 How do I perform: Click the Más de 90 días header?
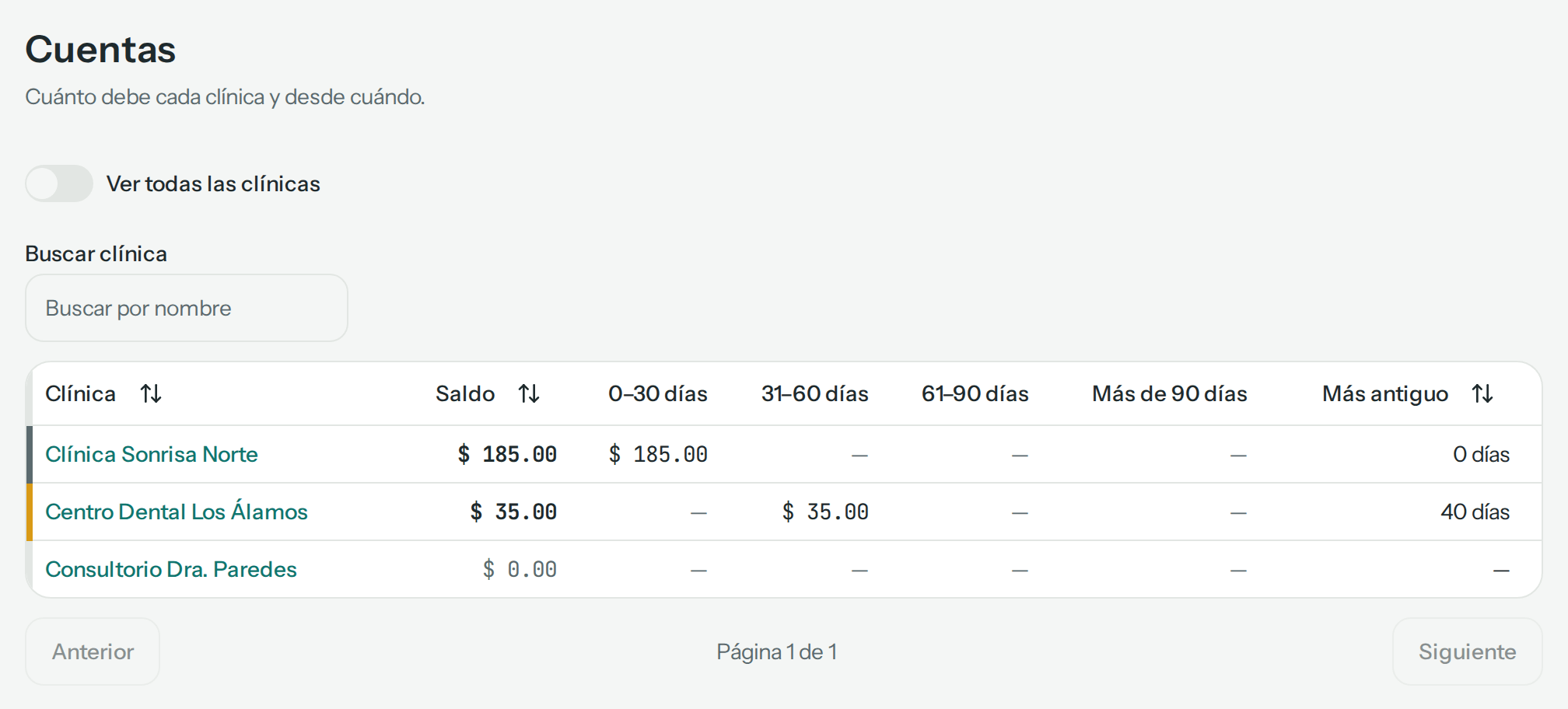click(1170, 393)
